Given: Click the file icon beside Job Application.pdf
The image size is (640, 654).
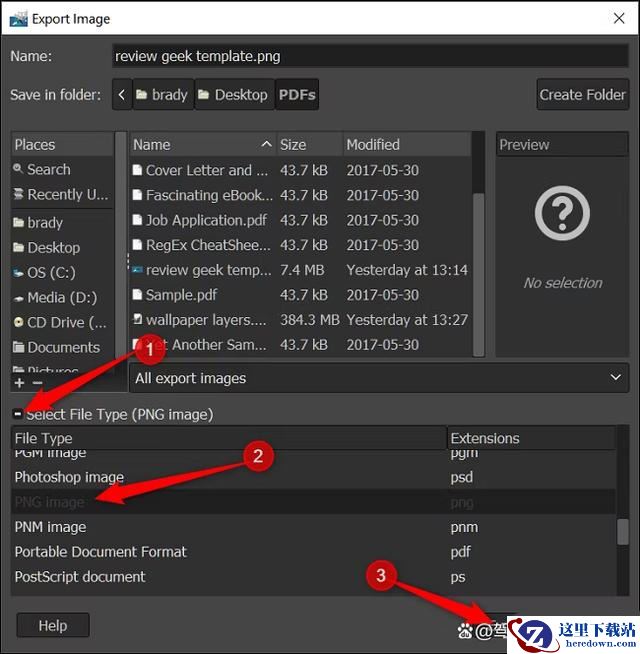Looking at the screenshot, I should [137, 220].
